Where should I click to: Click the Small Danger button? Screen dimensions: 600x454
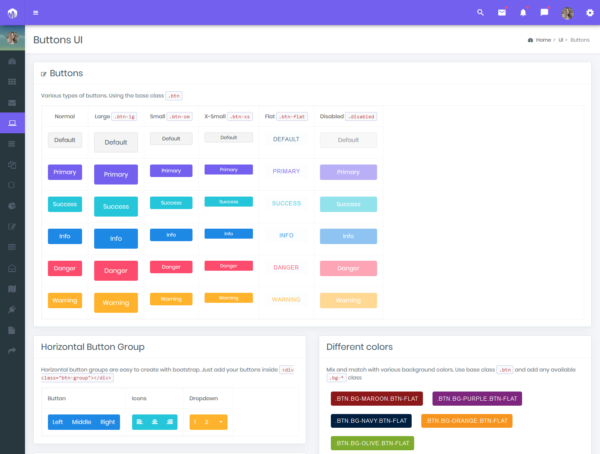click(171, 267)
